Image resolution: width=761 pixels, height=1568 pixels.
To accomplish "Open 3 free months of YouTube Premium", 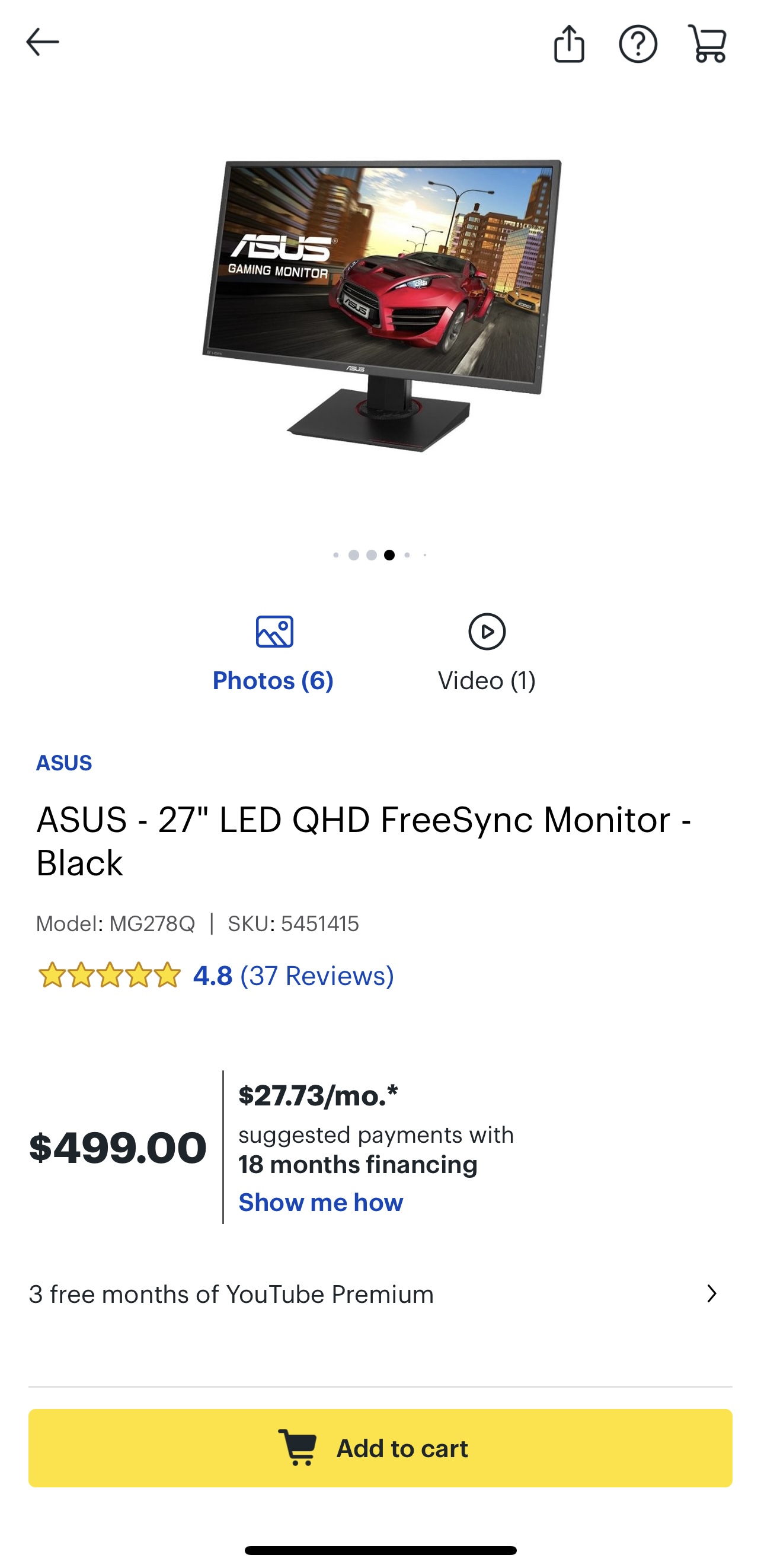I will (x=231, y=1294).
